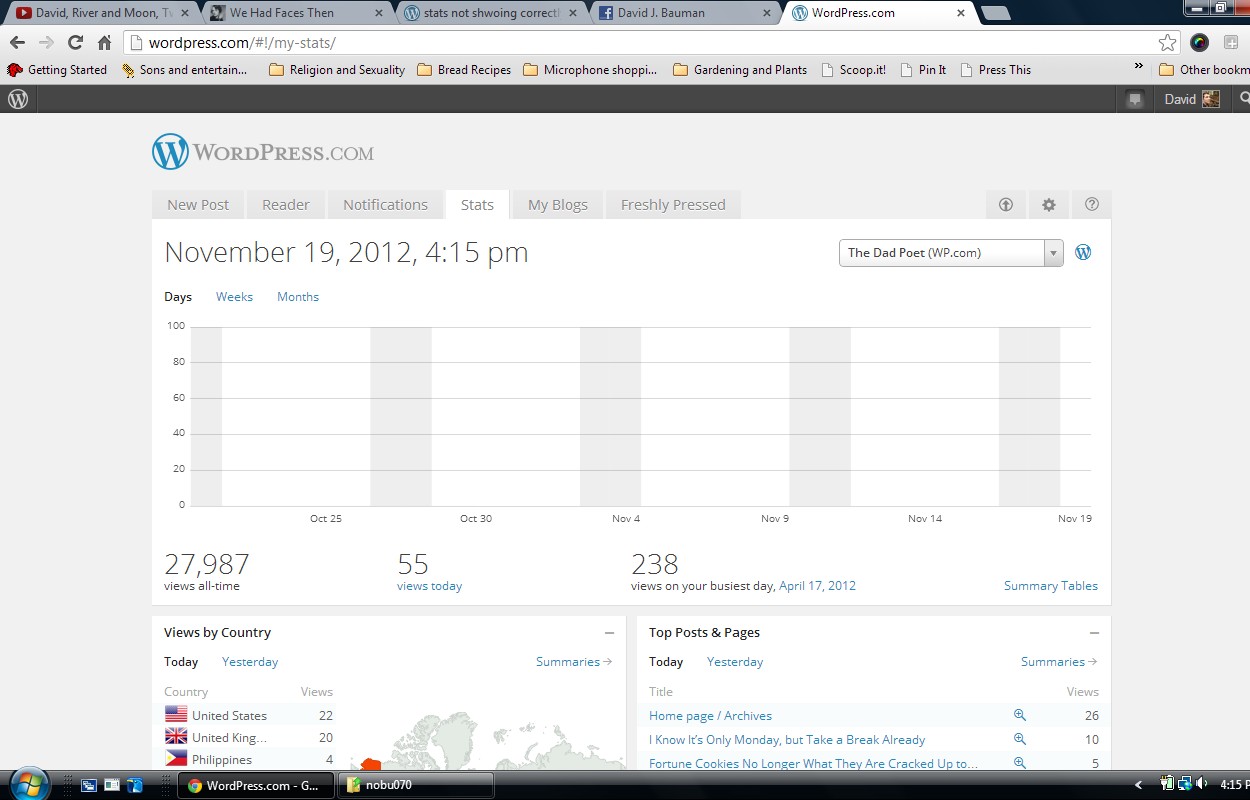Open the Home page / Archives link
Viewport: 1250px width, 800px height.
[710, 716]
